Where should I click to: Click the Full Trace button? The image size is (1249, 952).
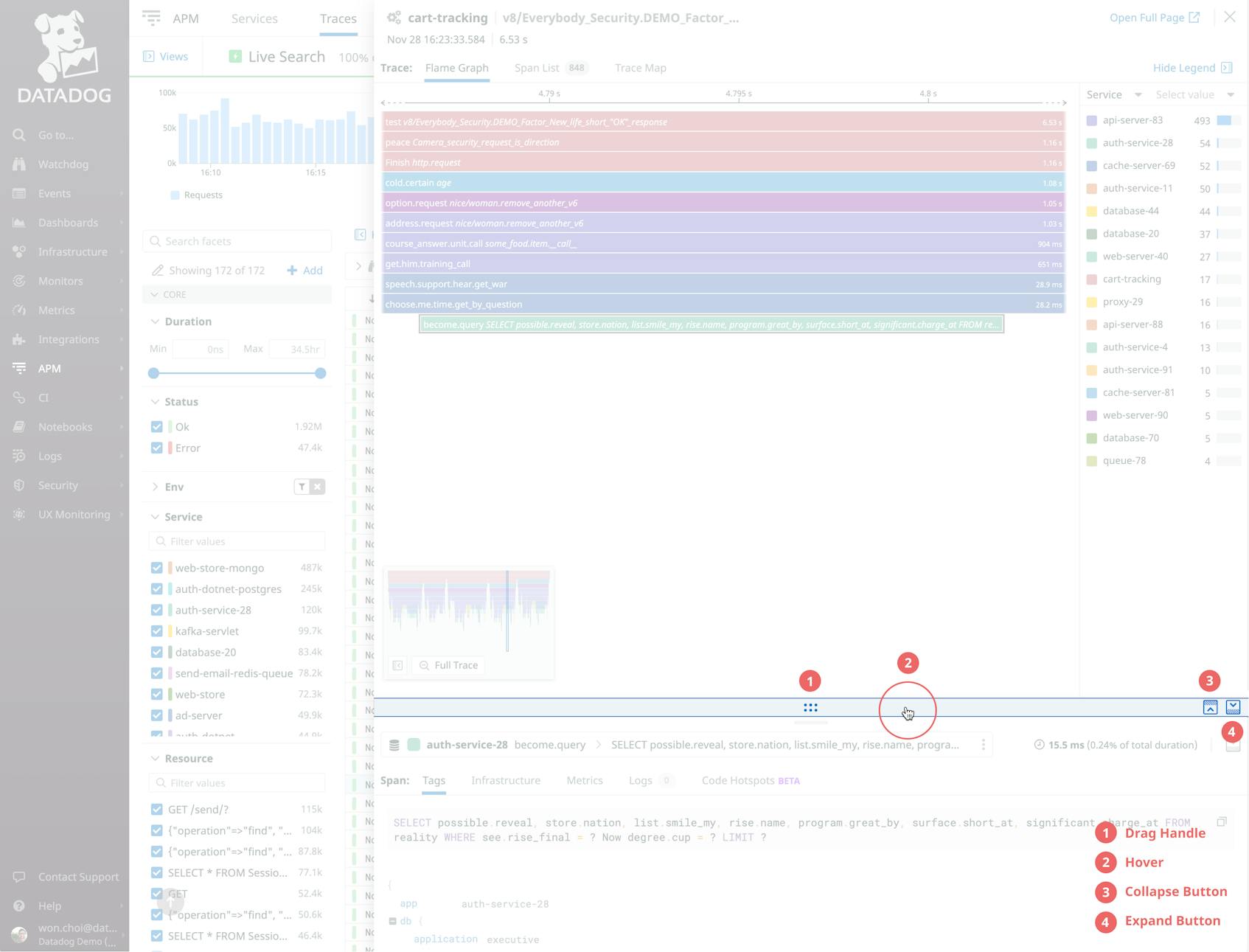[448, 664]
